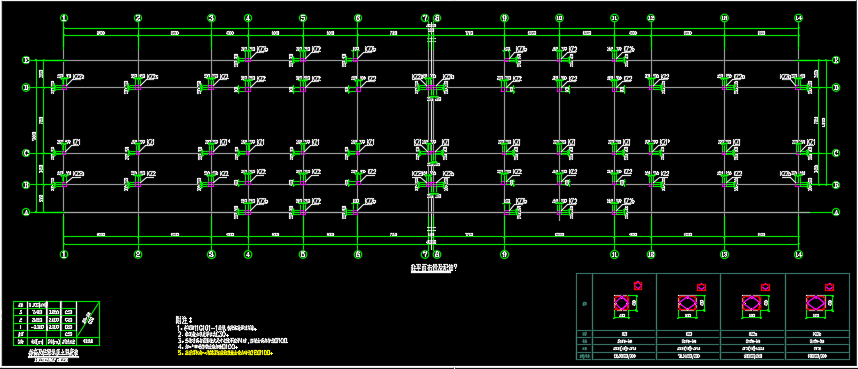Click right-side axis bubble E

coord(835,60)
